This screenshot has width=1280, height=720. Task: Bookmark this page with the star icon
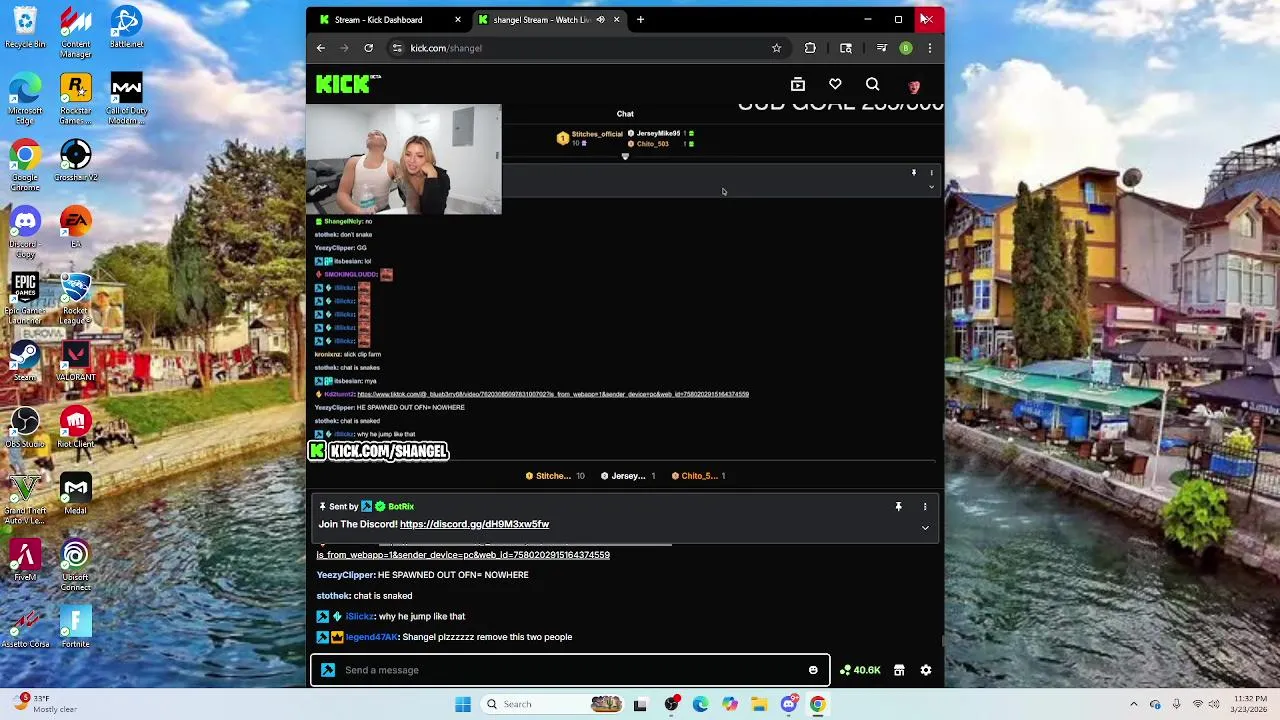point(776,48)
